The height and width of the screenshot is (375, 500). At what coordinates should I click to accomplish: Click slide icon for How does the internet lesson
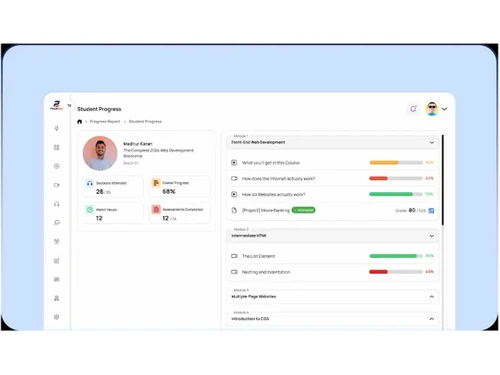[x=234, y=178]
